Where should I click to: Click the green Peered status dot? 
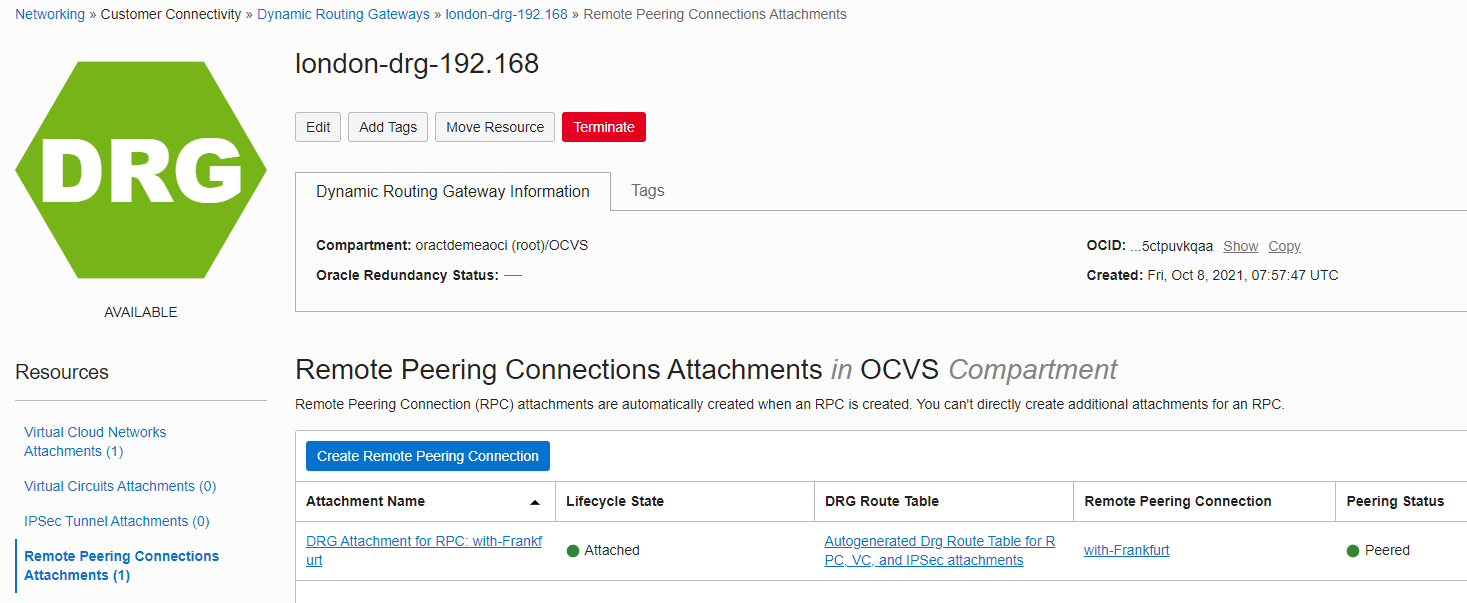pos(1353,551)
